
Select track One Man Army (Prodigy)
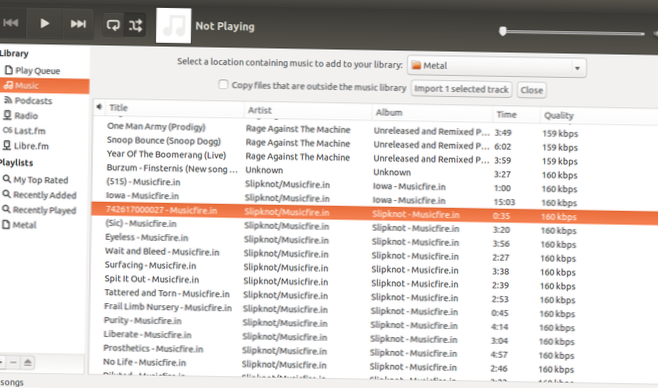click(x=156, y=127)
